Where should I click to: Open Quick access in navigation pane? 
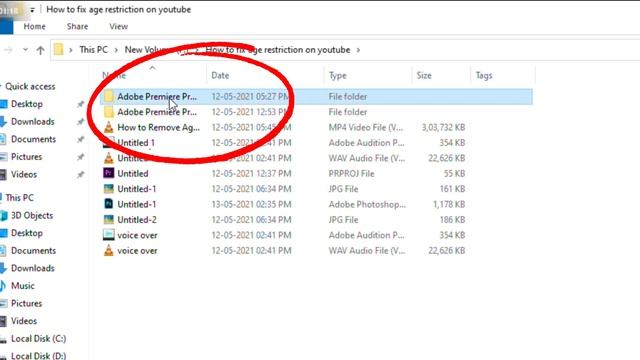(30, 87)
